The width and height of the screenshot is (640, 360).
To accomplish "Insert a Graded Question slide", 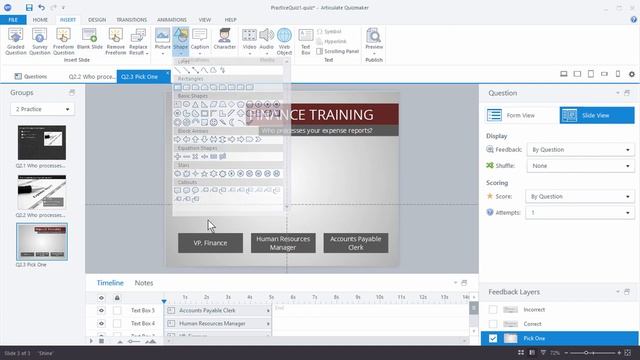I will (x=16, y=41).
